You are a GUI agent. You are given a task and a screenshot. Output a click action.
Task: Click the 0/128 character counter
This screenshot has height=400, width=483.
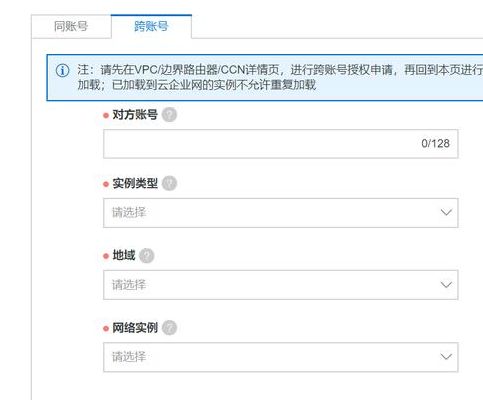pos(435,144)
